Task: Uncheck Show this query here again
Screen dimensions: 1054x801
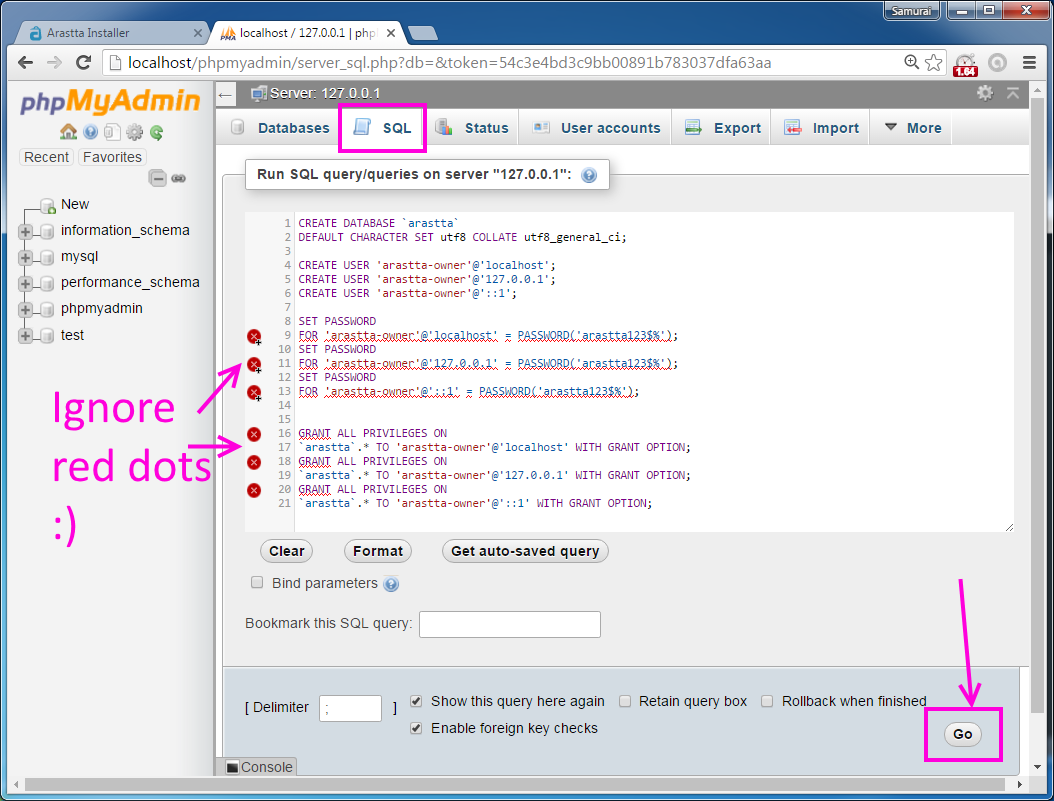Action: click(x=416, y=701)
